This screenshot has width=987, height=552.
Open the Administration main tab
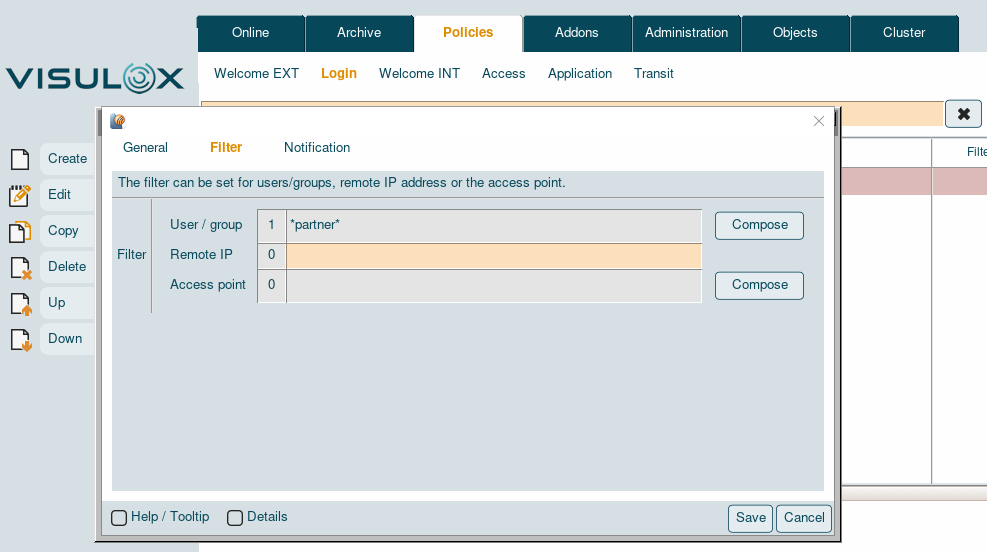click(x=686, y=33)
